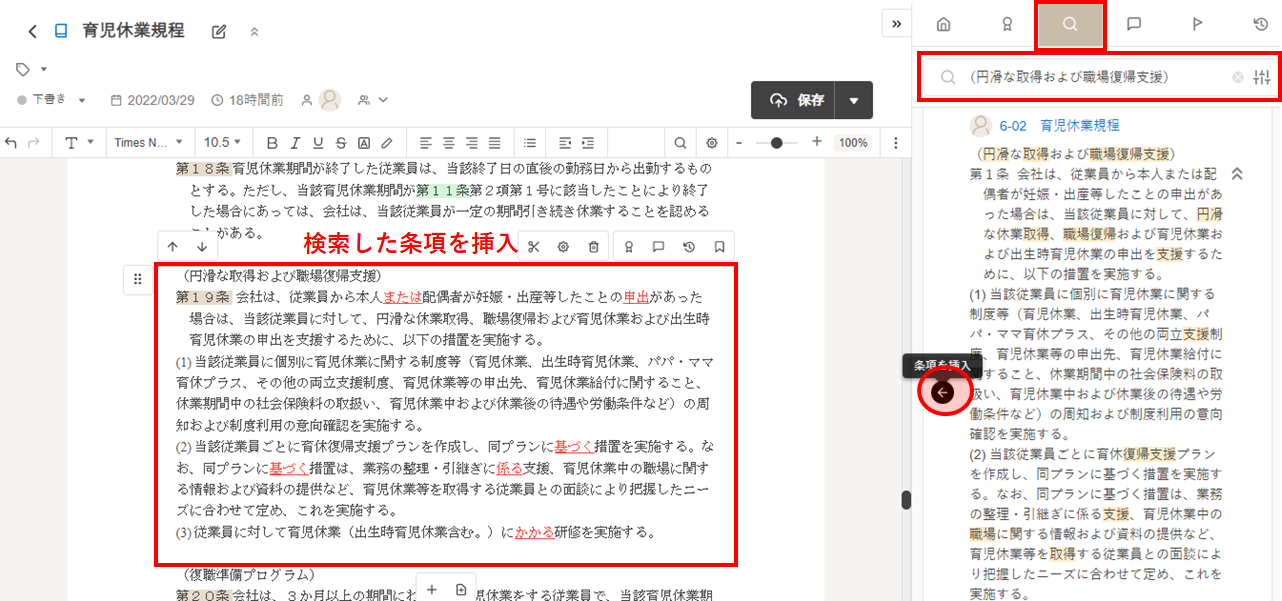Click the drag handle beside clause 19

pos(137,279)
